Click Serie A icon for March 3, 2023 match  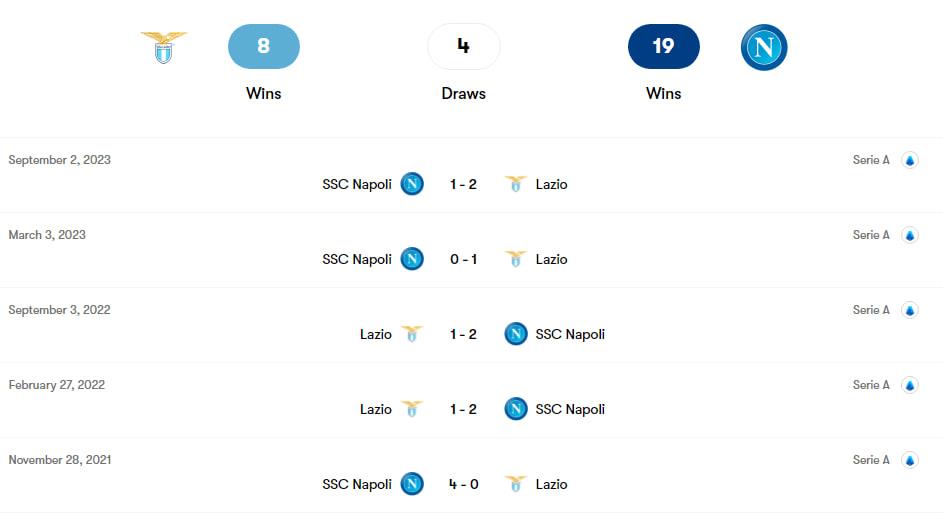(x=910, y=235)
